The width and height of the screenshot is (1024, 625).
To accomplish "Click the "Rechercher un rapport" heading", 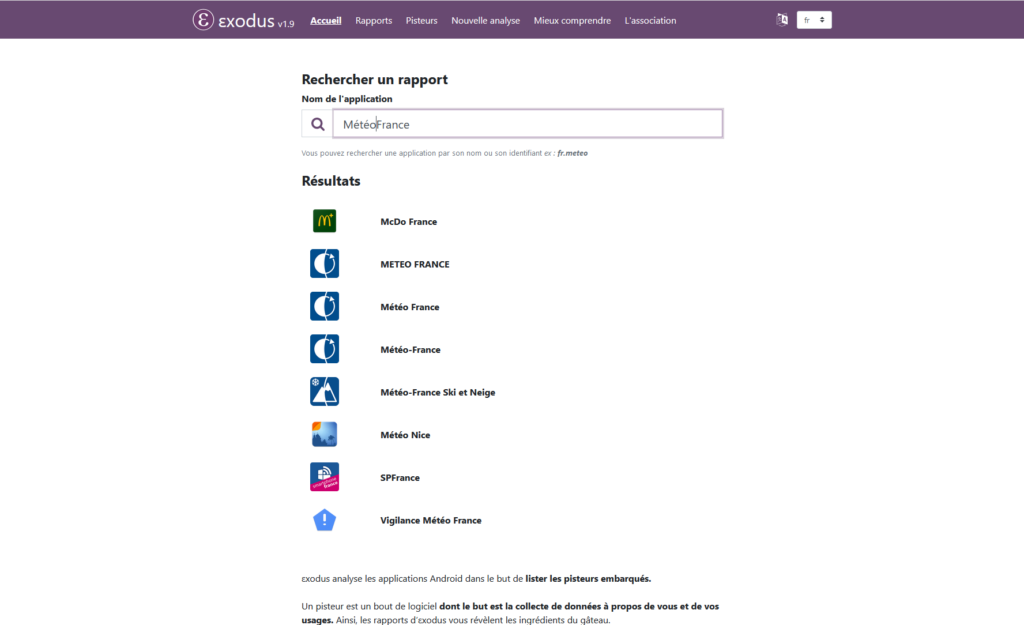I will (x=375, y=79).
